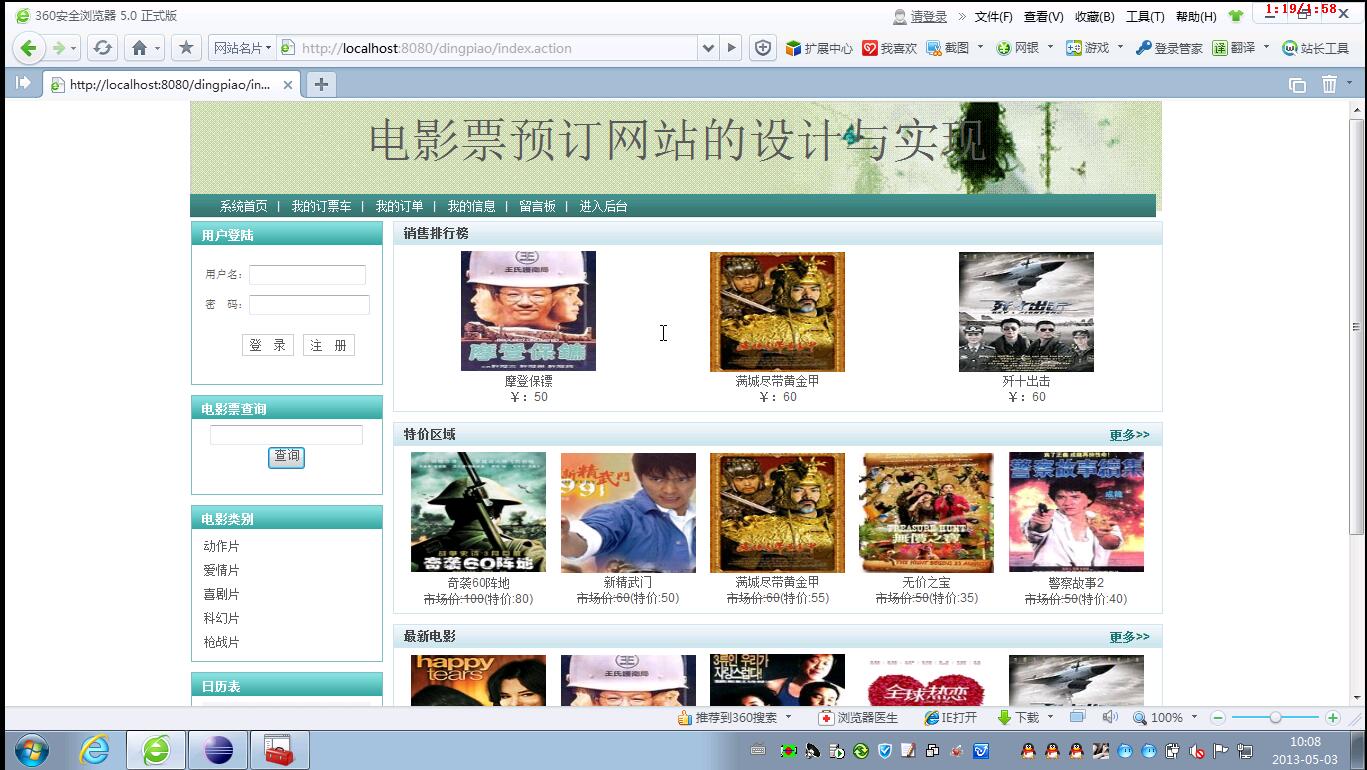Screen dimensions: 1367x770
Task: Expand the 游戏 dropdown arrow
Action: pyautogui.click(x=1120, y=47)
